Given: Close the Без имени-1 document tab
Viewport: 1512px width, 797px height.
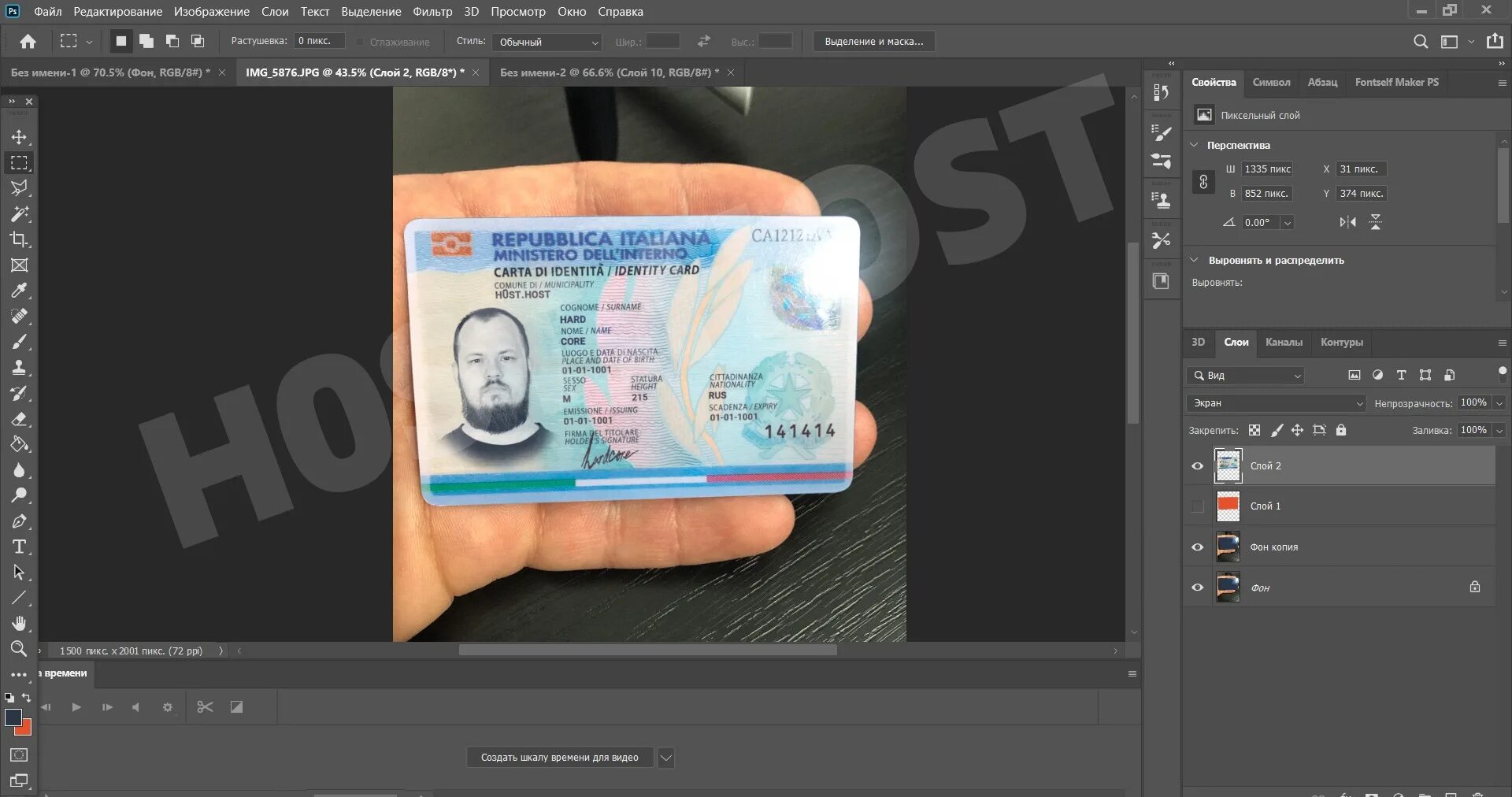Looking at the screenshot, I should pos(222,72).
